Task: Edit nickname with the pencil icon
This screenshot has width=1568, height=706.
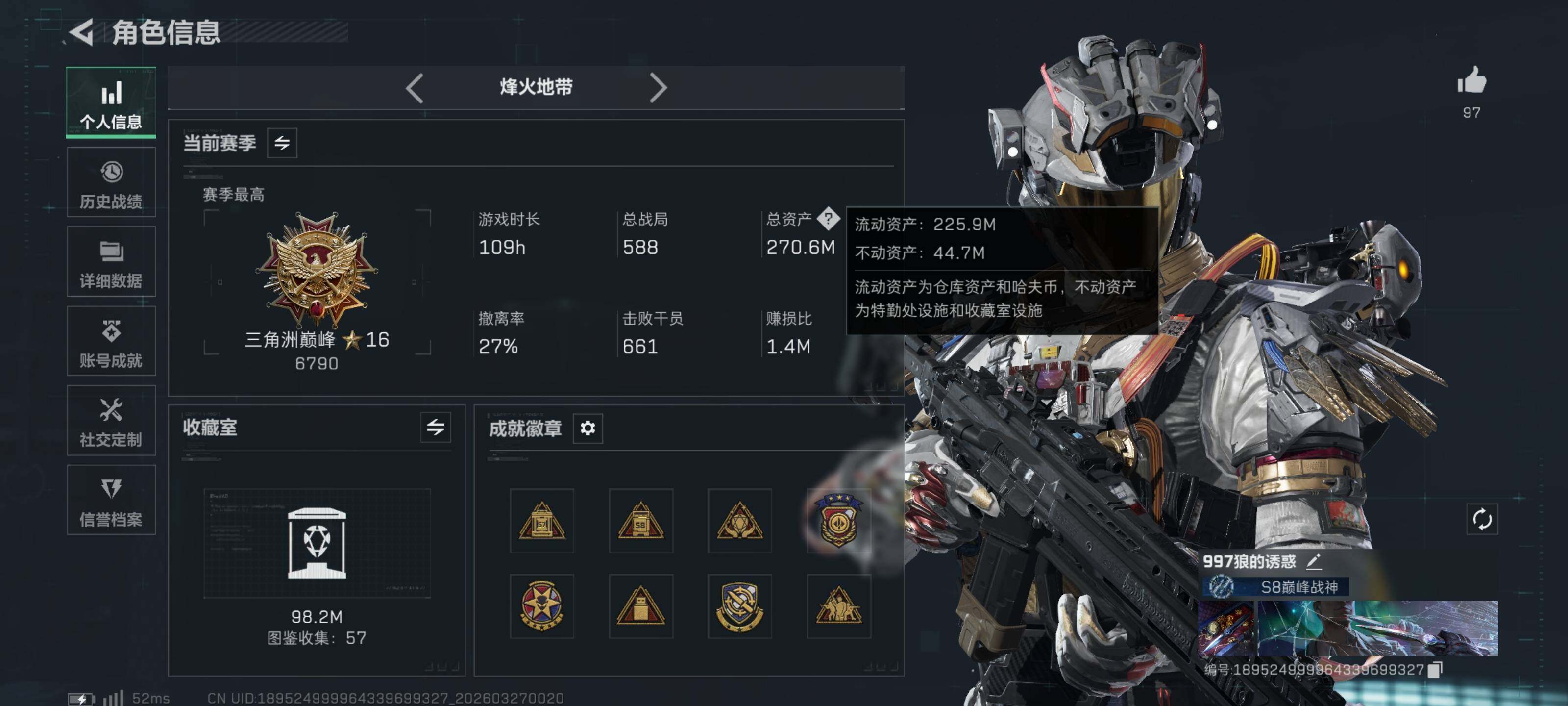Action: pos(1314,561)
